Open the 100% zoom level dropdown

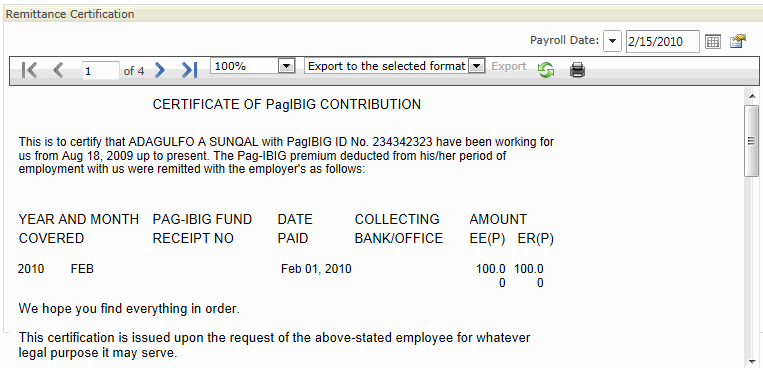tap(287, 66)
